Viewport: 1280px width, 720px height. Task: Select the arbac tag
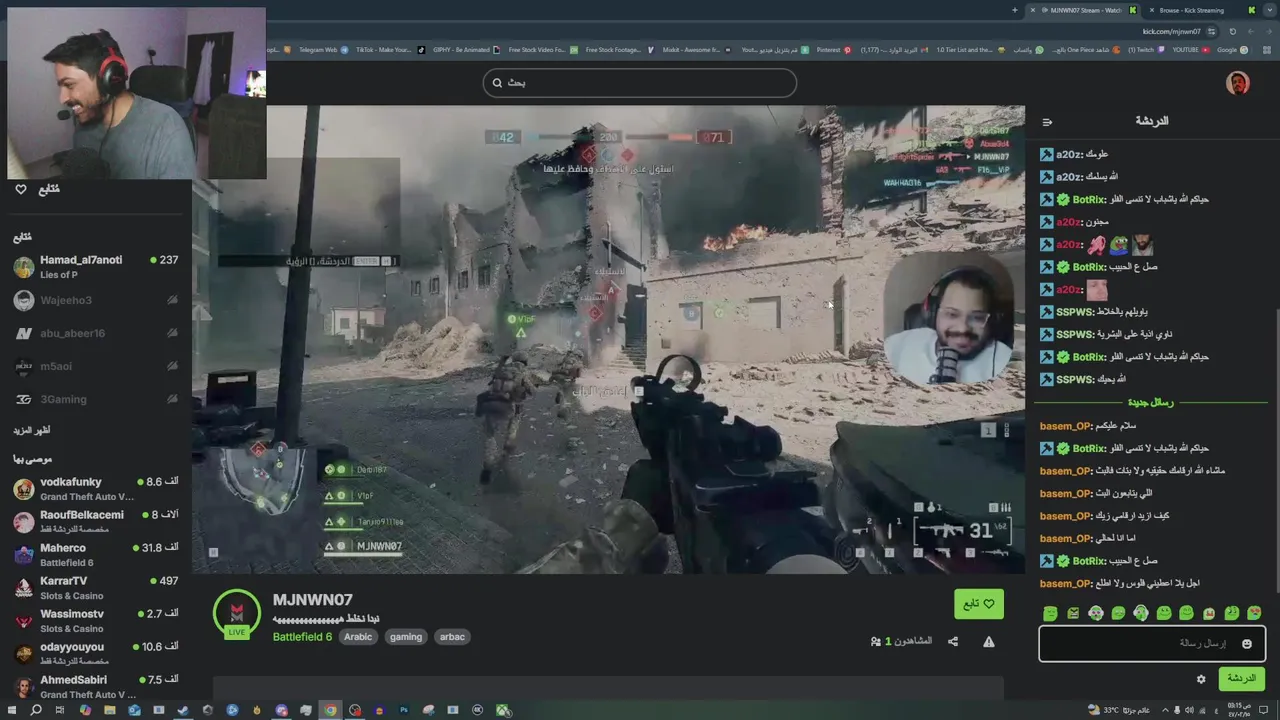click(452, 637)
